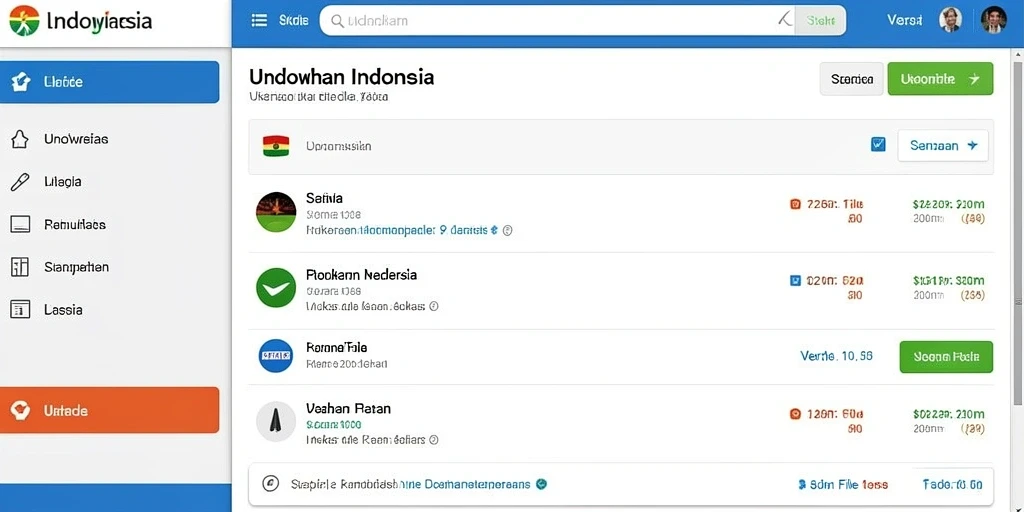Click the info icon in Veahan Ratan row
Viewport: 1024px width, 512px height.
434,440
